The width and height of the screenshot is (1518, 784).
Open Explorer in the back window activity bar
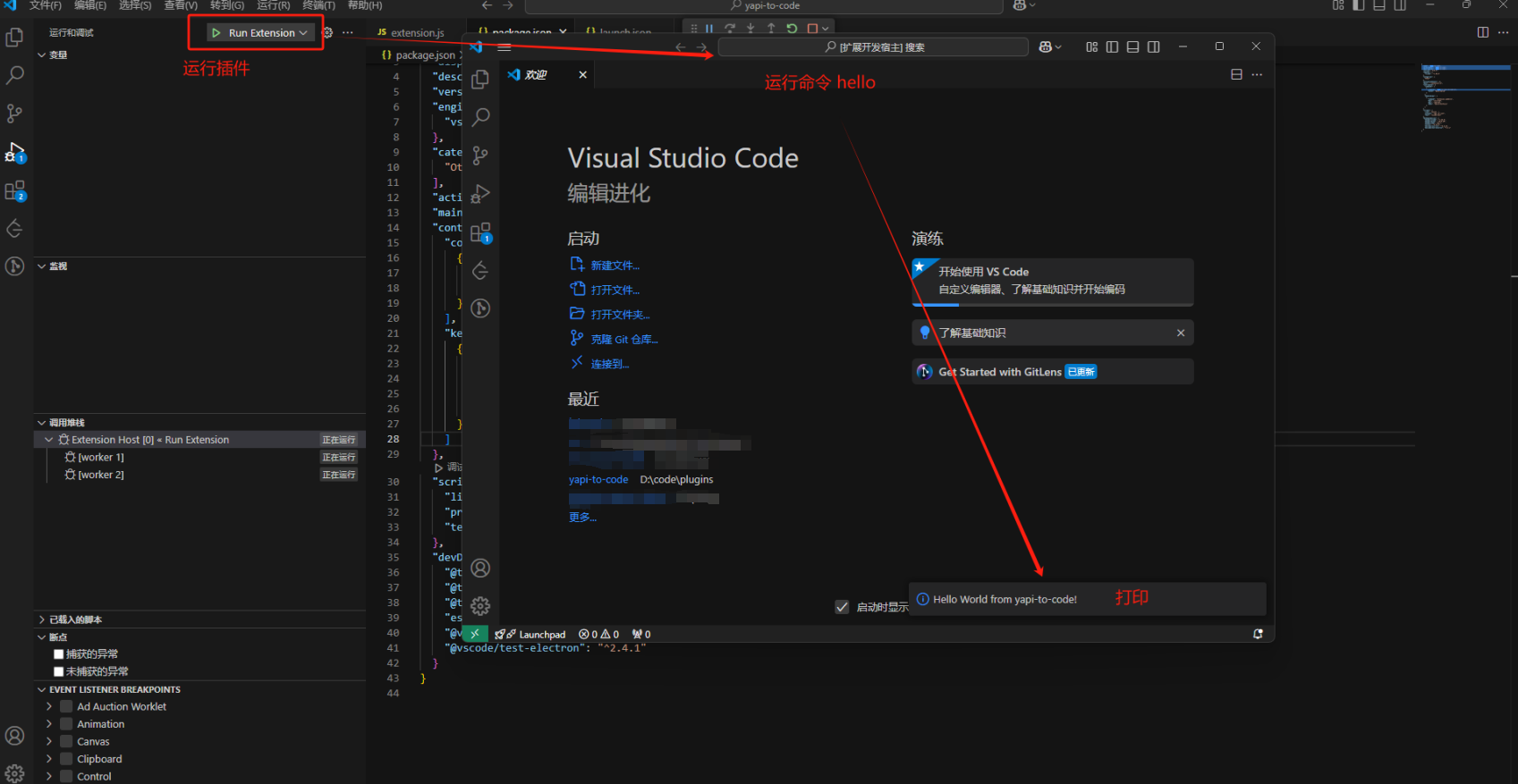tap(15, 38)
